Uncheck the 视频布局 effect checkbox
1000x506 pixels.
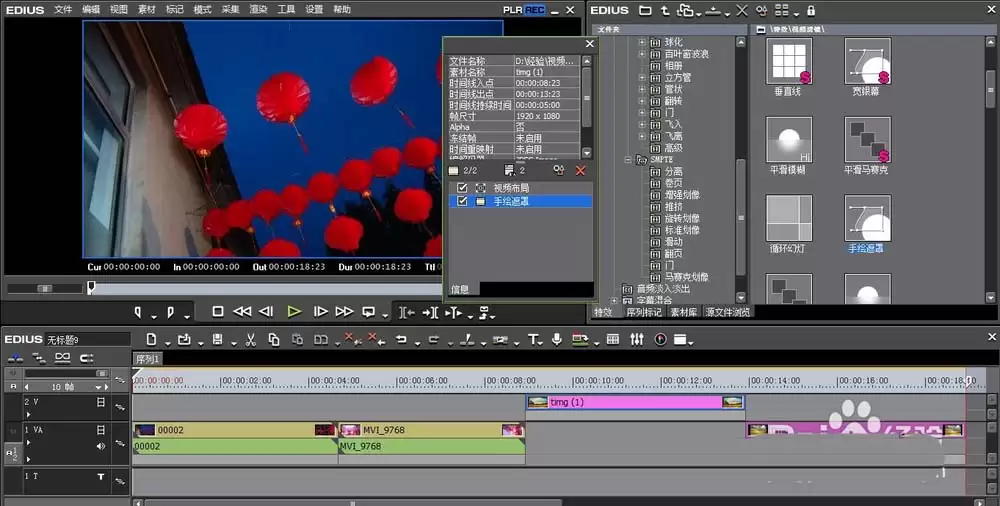(x=462, y=188)
